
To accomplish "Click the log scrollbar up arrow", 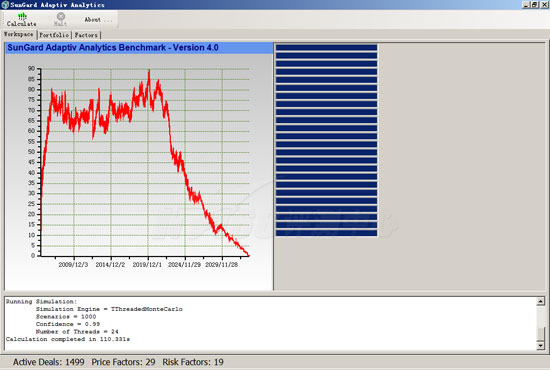I will pos(541,301).
